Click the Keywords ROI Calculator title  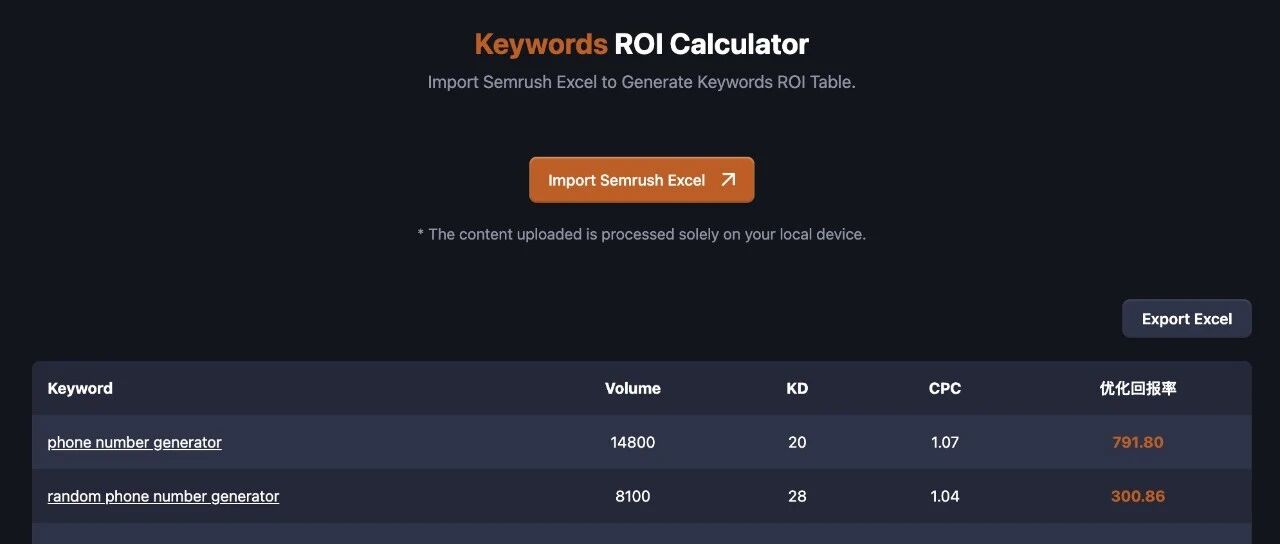tap(641, 44)
